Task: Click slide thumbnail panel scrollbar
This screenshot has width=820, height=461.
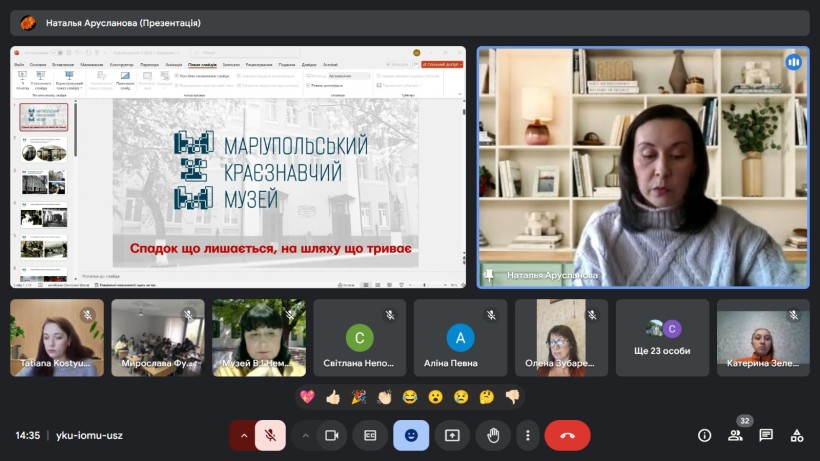Action: (x=75, y=131)
